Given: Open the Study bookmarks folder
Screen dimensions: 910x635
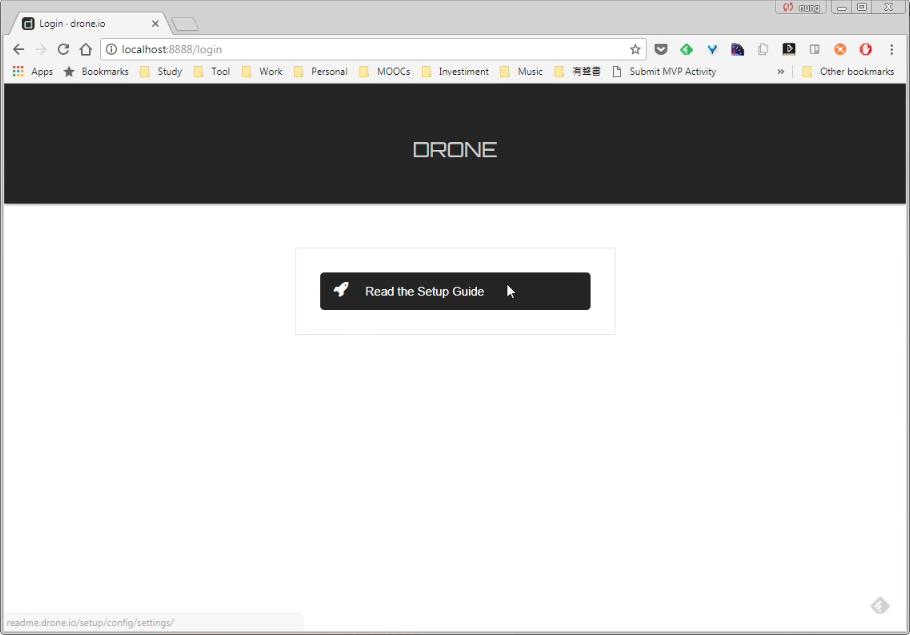Looking at the screenshot, I should 161,71.
